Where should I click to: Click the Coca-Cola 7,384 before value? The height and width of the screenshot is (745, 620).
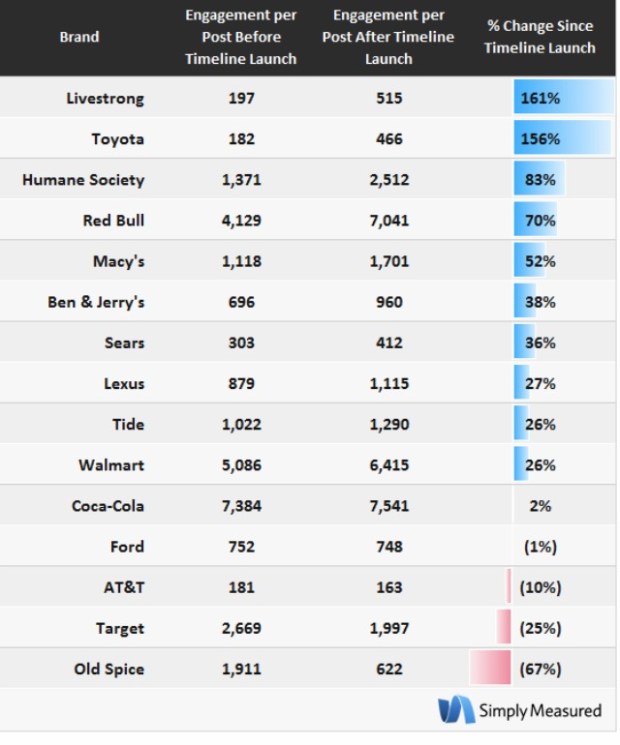click(x=241, y=505)
